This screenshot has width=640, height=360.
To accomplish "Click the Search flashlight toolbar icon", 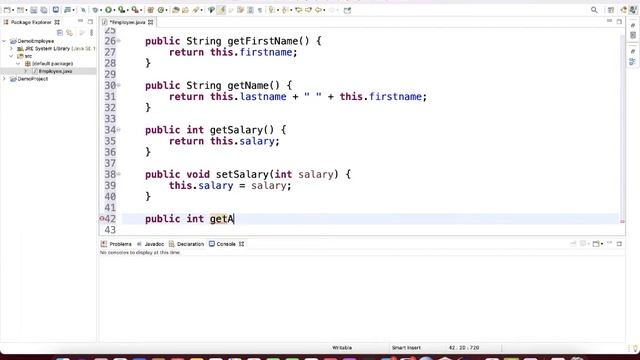I will [x=196, y=10].
